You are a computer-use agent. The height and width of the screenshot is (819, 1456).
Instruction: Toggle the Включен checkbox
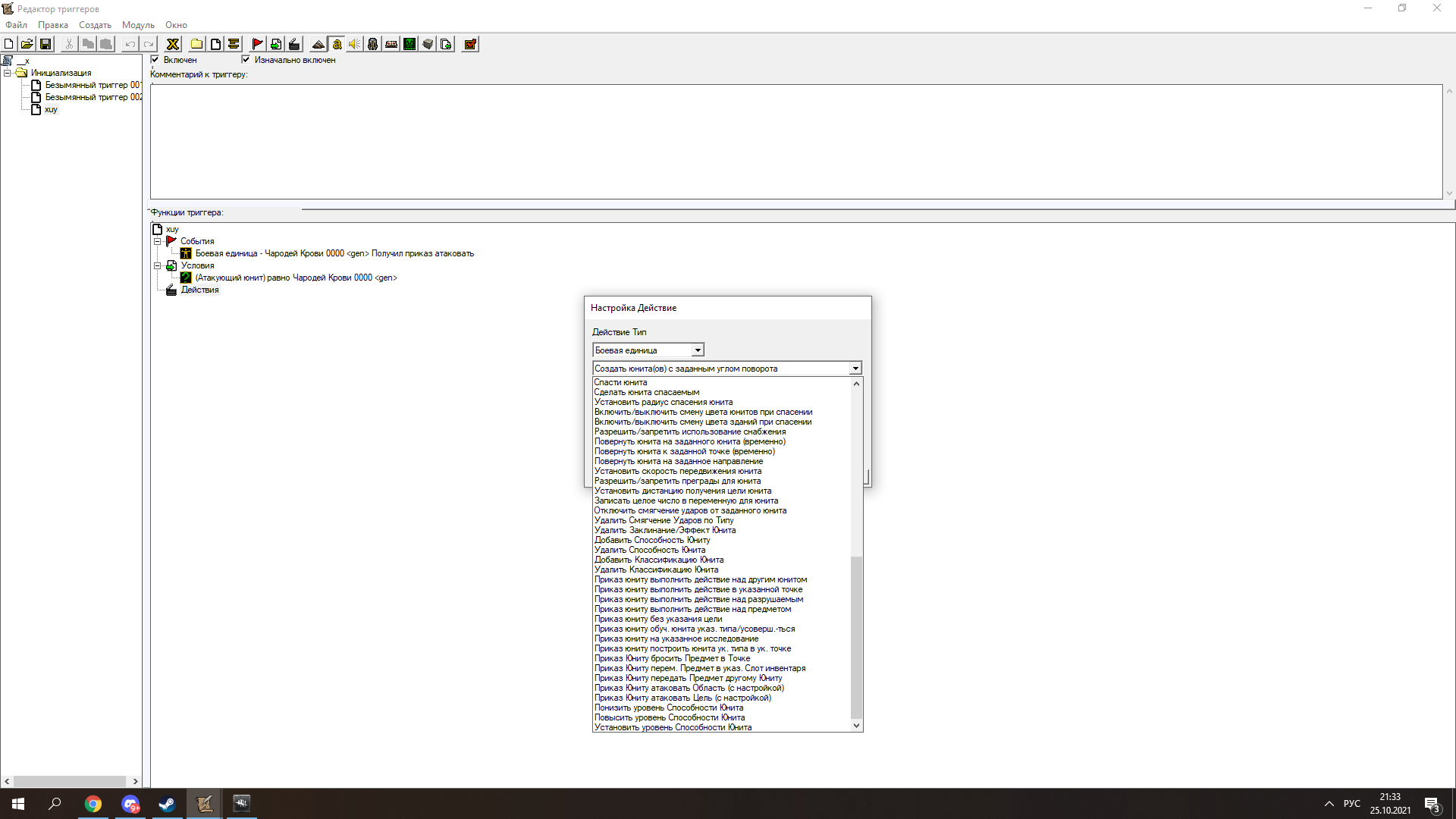click(x=155, y=59)
